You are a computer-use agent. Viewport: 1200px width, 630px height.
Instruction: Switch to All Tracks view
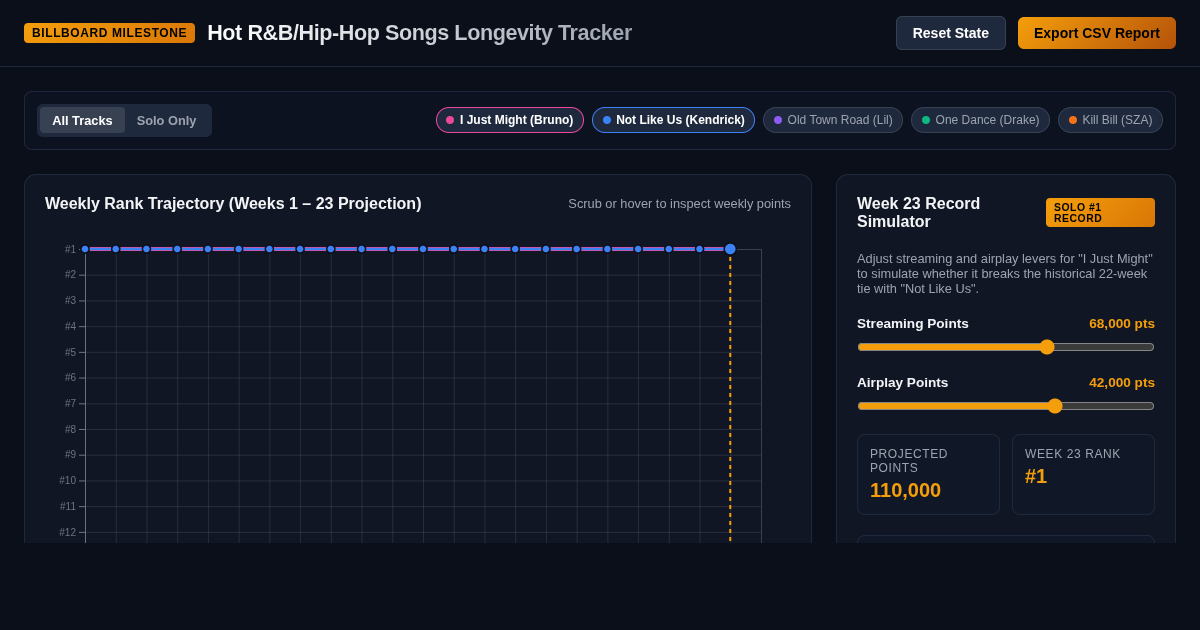[x=82, y=120]
